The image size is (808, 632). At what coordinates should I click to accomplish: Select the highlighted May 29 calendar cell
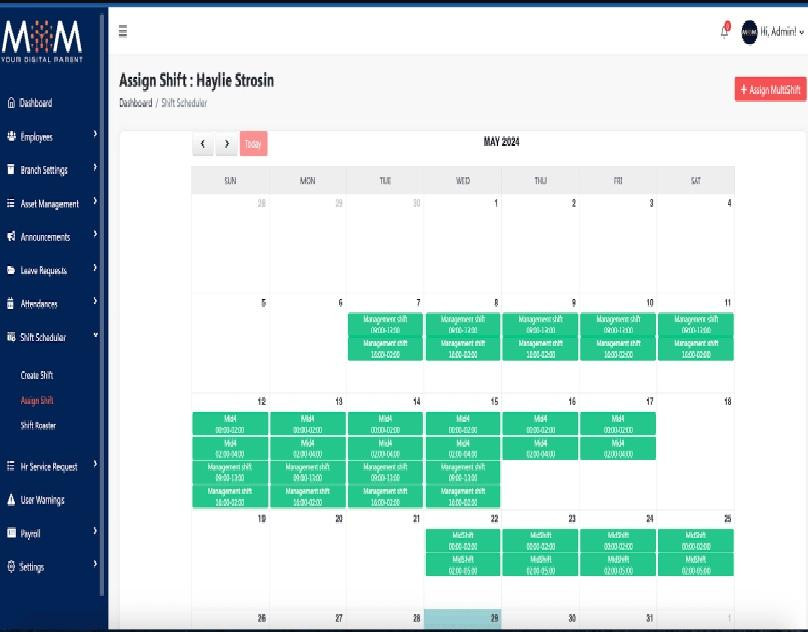pos(463,620)
